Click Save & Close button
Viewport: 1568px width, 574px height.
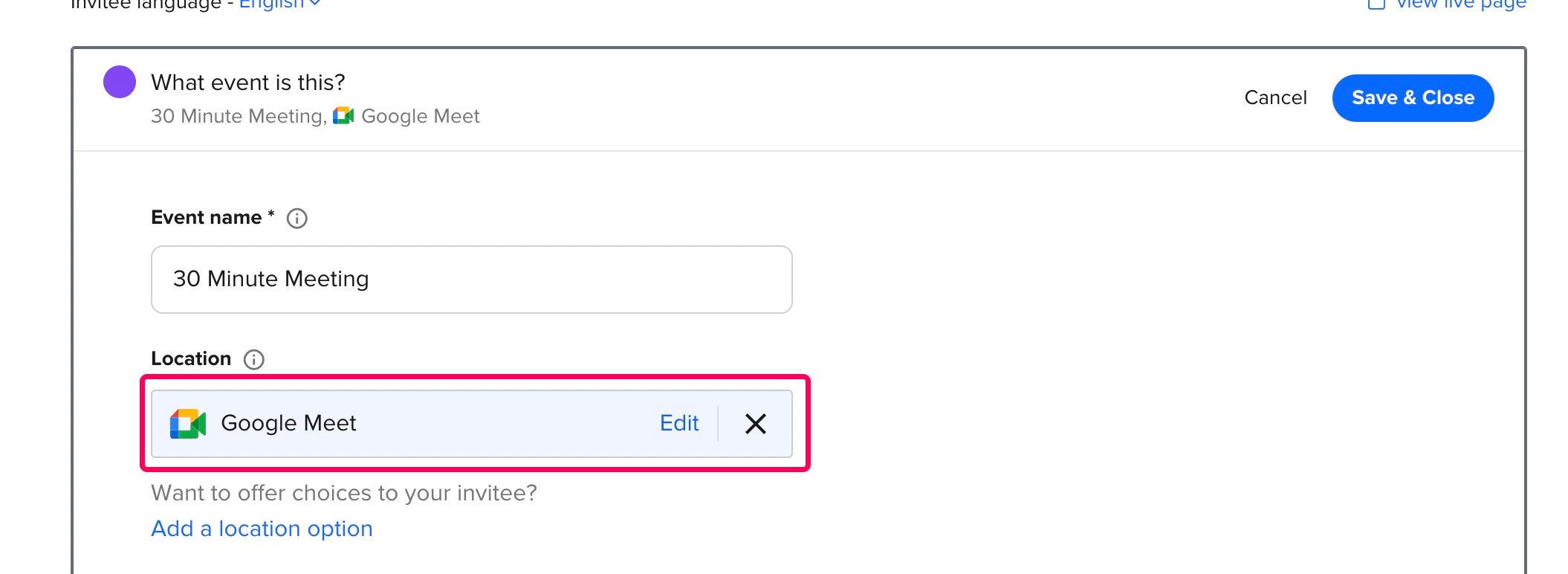pos(1413,97)
